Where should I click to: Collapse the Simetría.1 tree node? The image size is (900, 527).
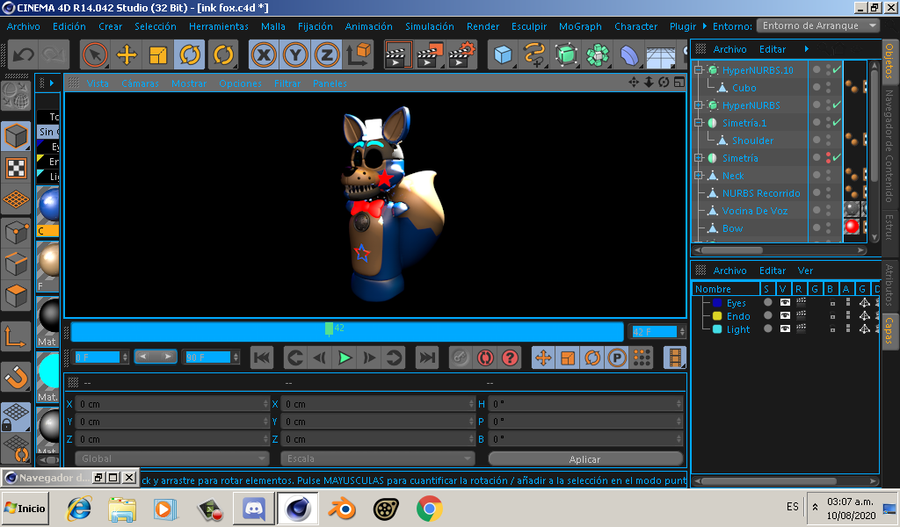[x=699, y=123]
